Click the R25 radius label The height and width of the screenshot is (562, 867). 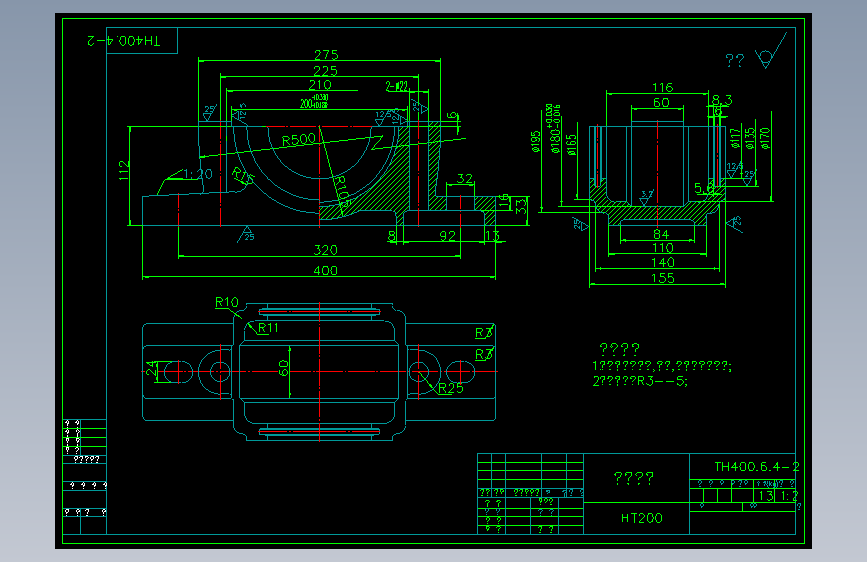point(451,388)
